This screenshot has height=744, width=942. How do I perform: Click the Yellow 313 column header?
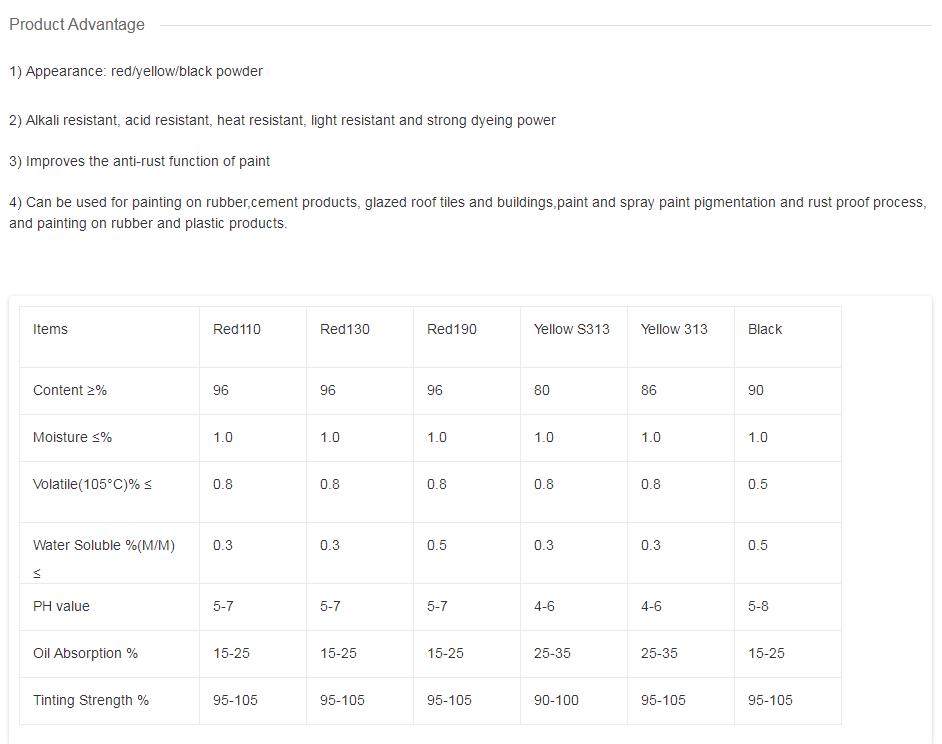pos(674,329)
